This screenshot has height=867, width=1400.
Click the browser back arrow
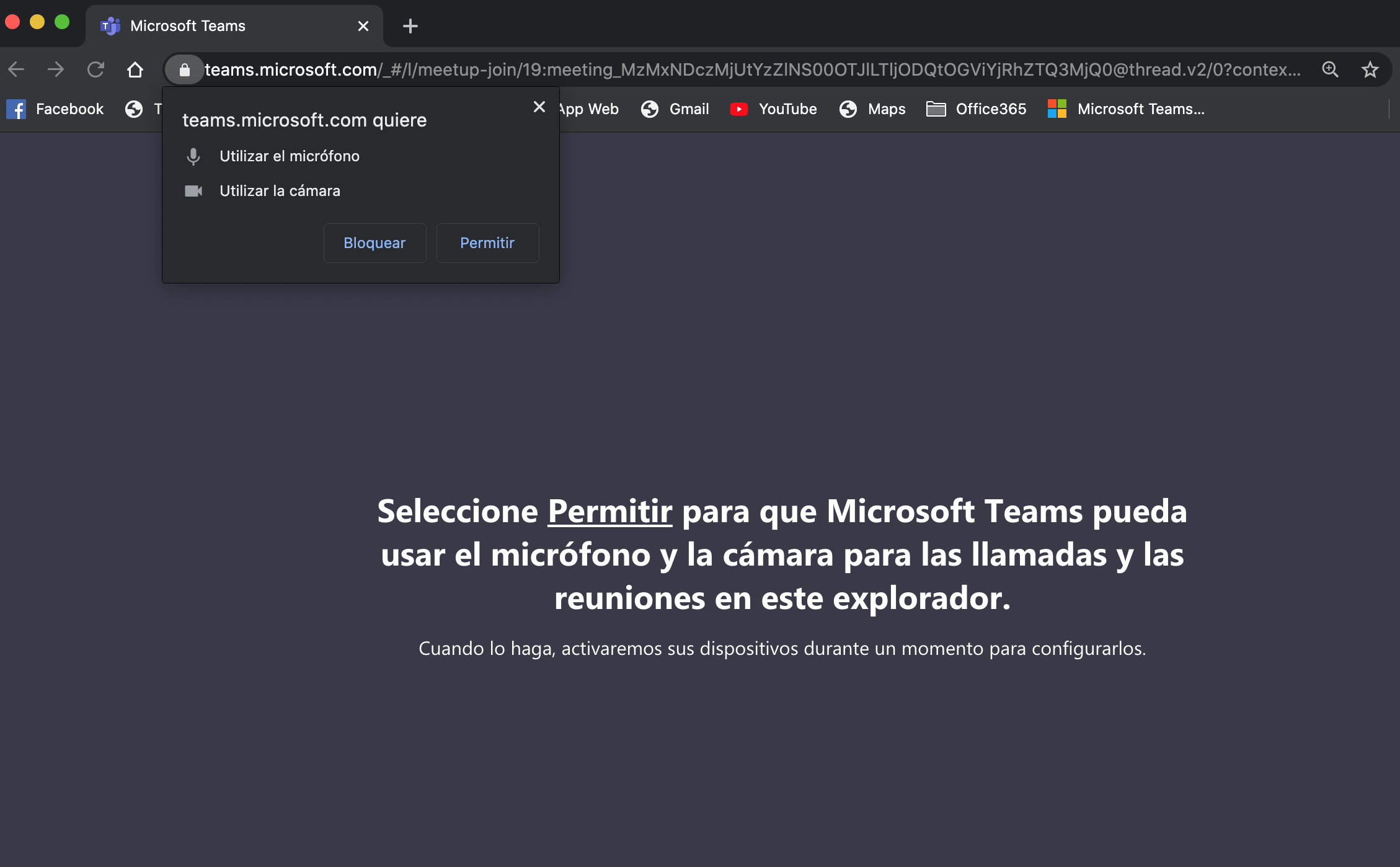17,69
